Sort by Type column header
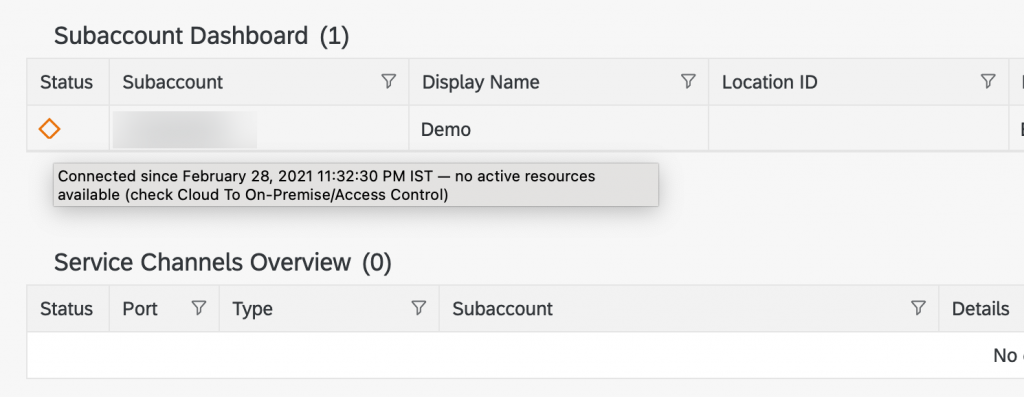Viewport: 1024px width, 397px height. [x=253, y=309]
